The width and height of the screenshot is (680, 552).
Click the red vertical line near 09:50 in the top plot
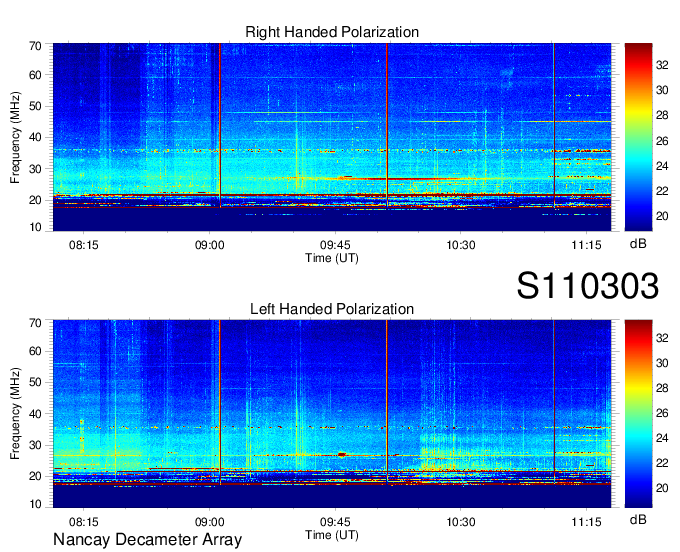pyautogui.click(x=387, y=126)
